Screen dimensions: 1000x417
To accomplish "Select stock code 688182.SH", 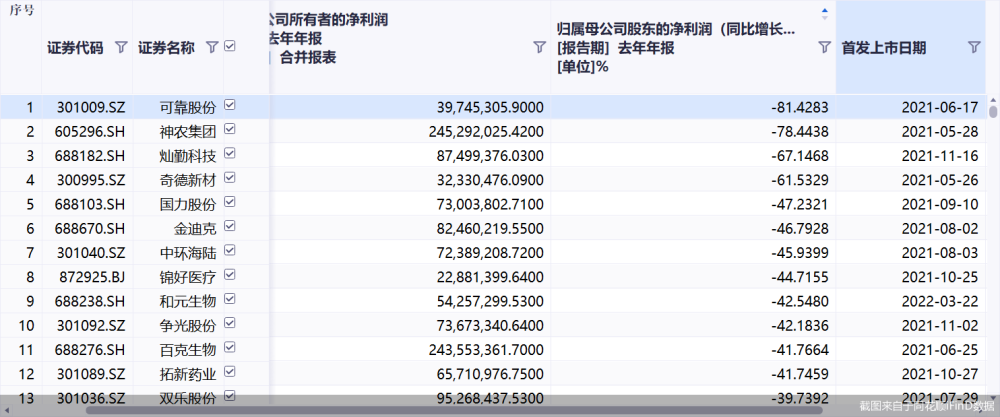I will tap(91, 156).
